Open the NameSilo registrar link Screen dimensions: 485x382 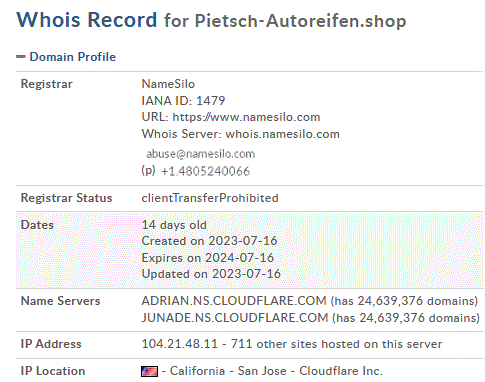pyautogui.click(x=168, y=84)
